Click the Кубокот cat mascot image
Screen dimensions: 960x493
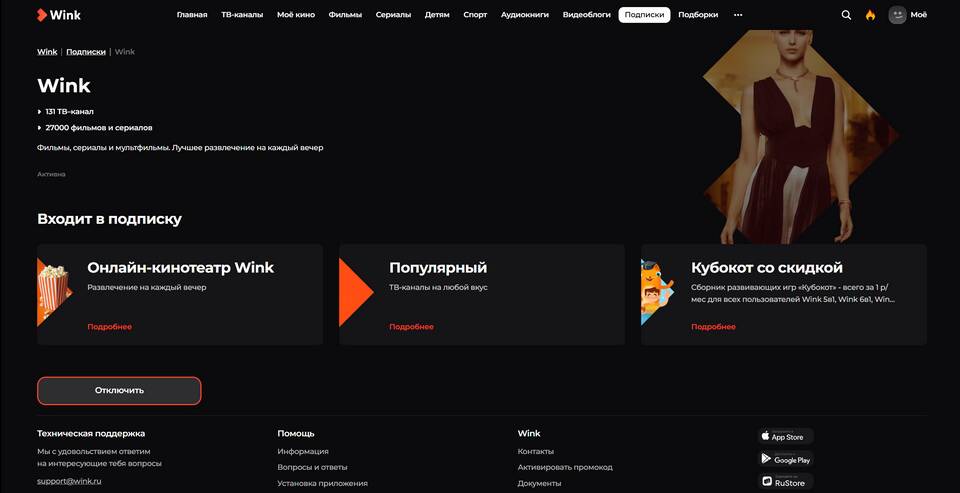coord(657,292)
